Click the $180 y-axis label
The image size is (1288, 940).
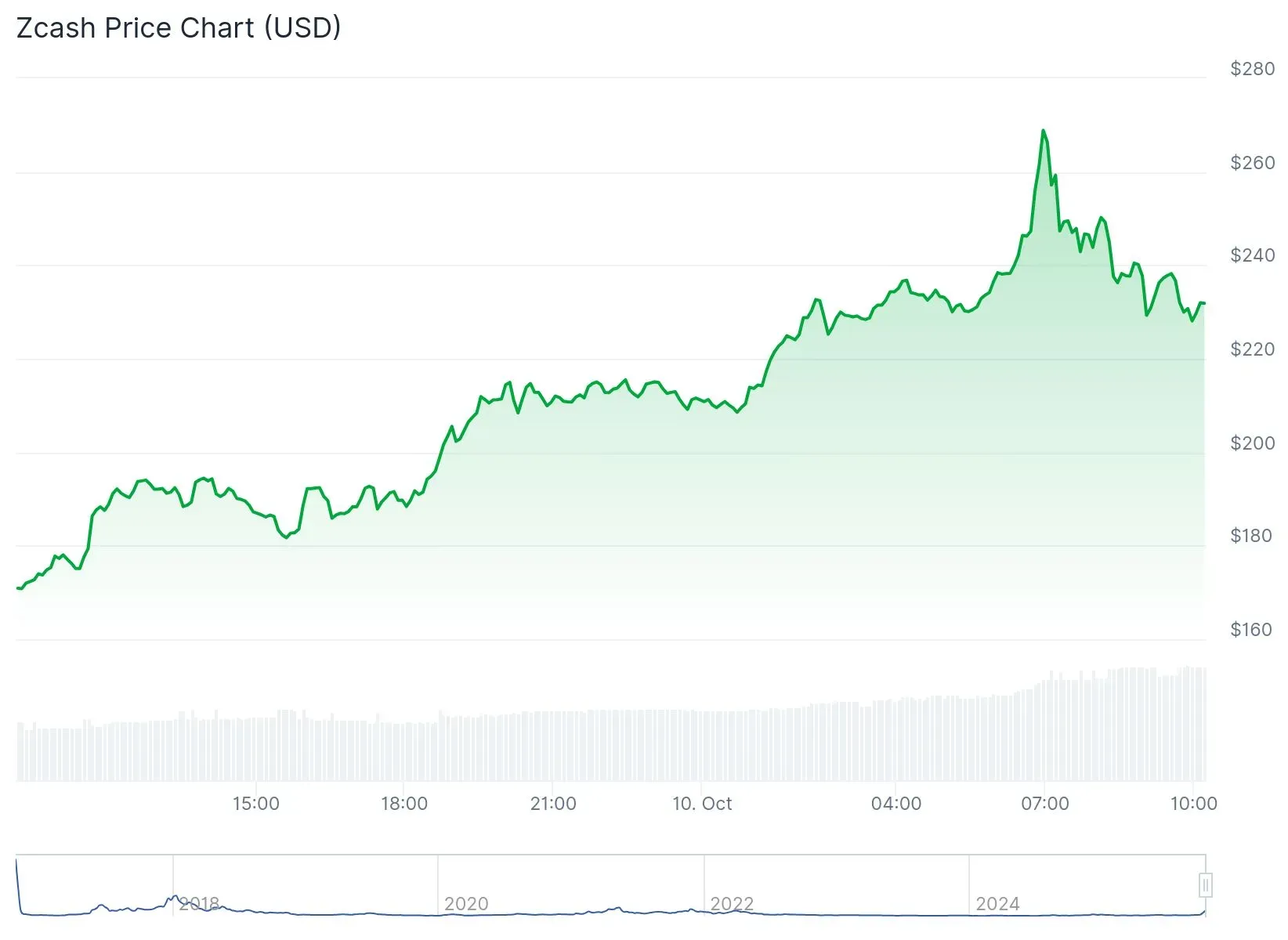click(x=1252, y=536)
